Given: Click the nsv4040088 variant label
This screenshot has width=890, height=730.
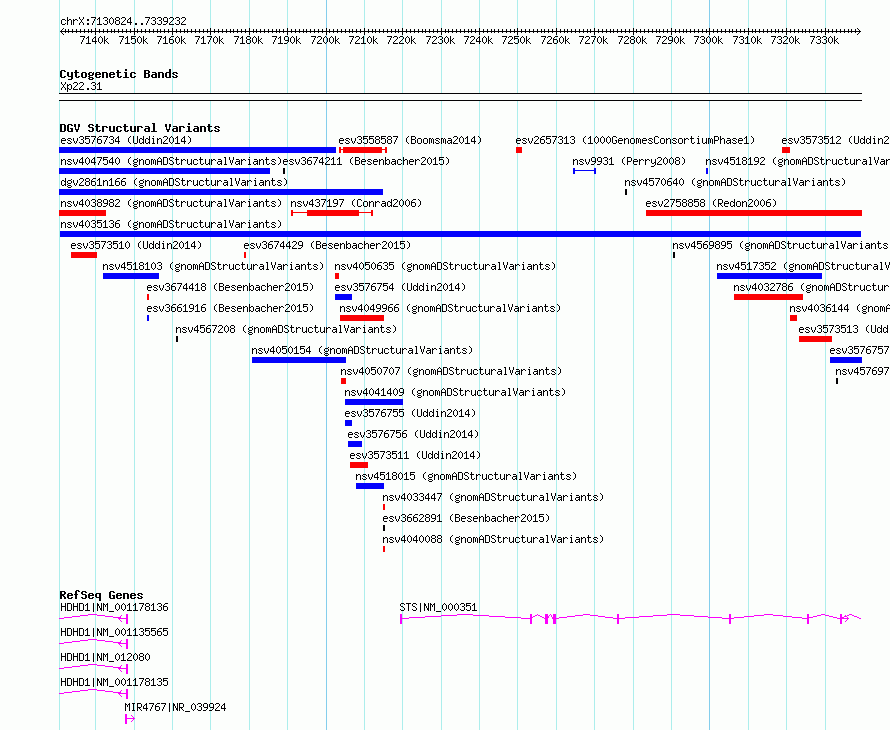Looking at the screenshot, I should 493,539.
